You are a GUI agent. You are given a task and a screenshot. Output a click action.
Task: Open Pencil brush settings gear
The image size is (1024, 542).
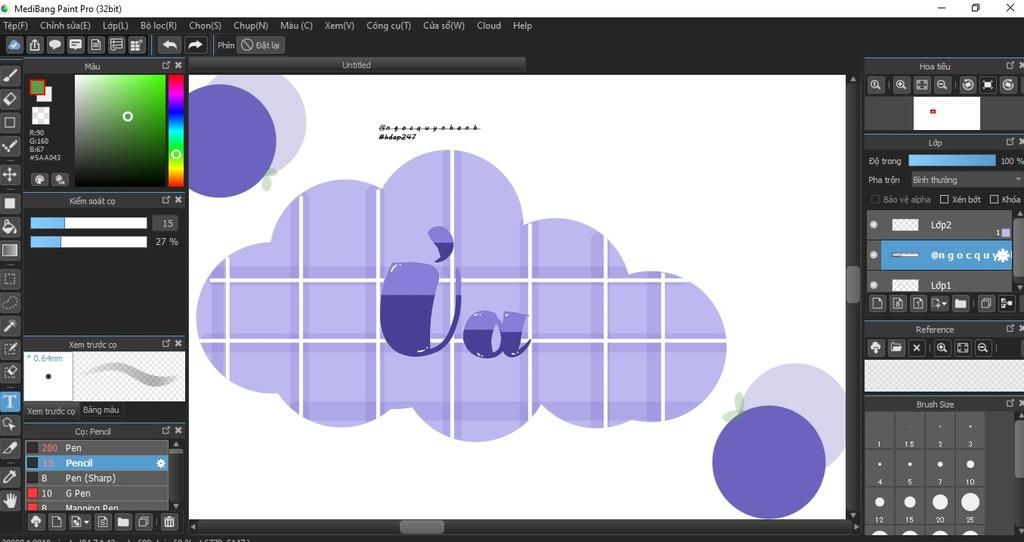161,463
